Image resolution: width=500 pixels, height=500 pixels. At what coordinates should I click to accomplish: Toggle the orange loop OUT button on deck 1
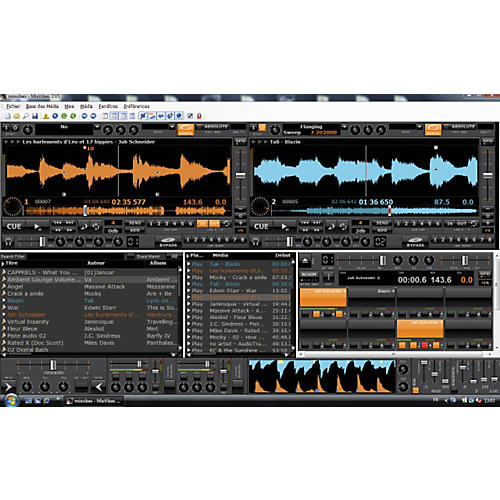(214, 224)
